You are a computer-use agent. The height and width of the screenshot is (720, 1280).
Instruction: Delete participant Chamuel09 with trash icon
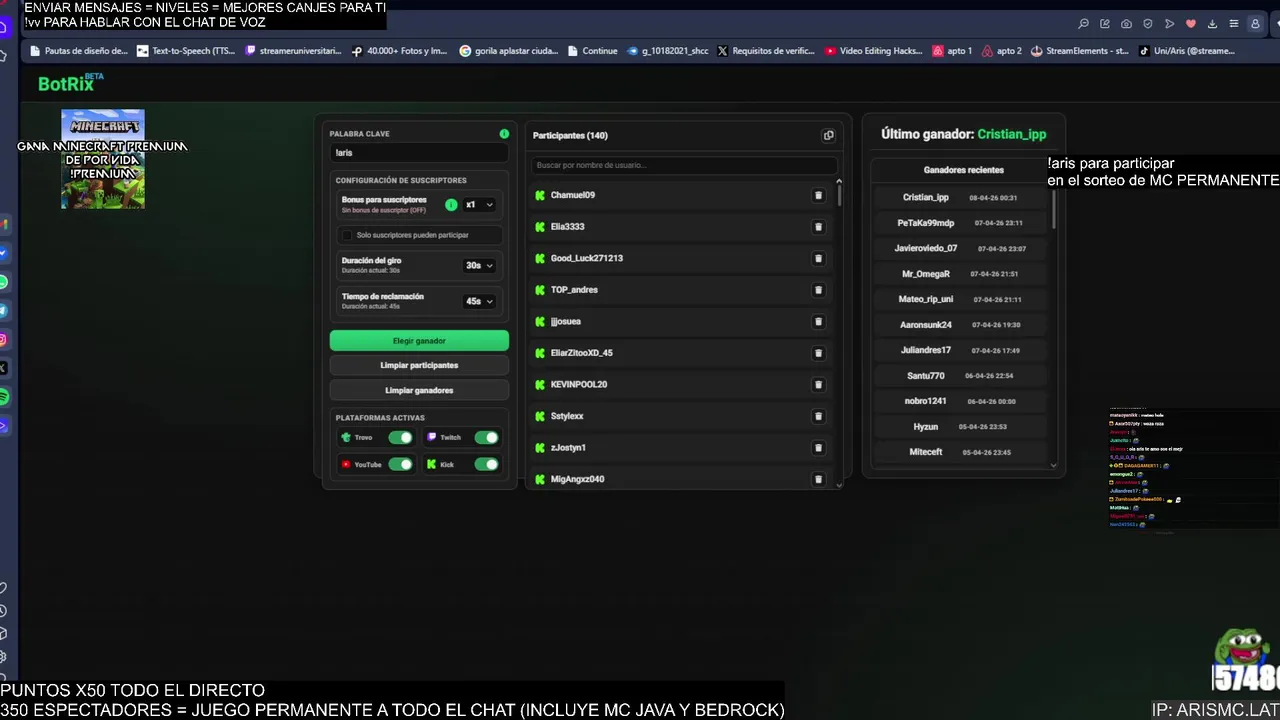tap(818, 195)
